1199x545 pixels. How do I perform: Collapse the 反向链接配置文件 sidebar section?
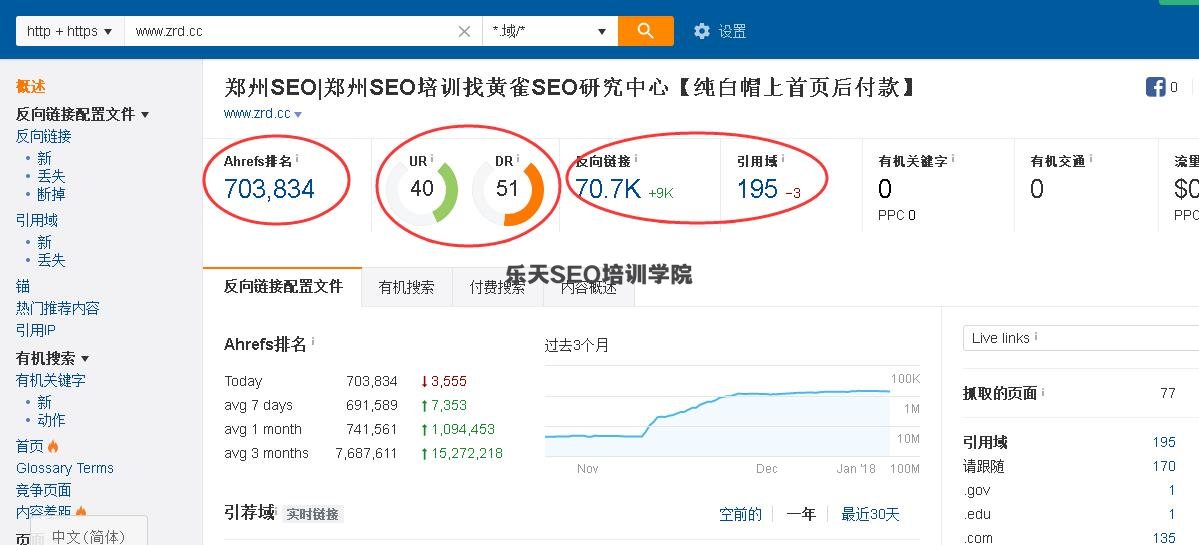click(x=145, y=115)
